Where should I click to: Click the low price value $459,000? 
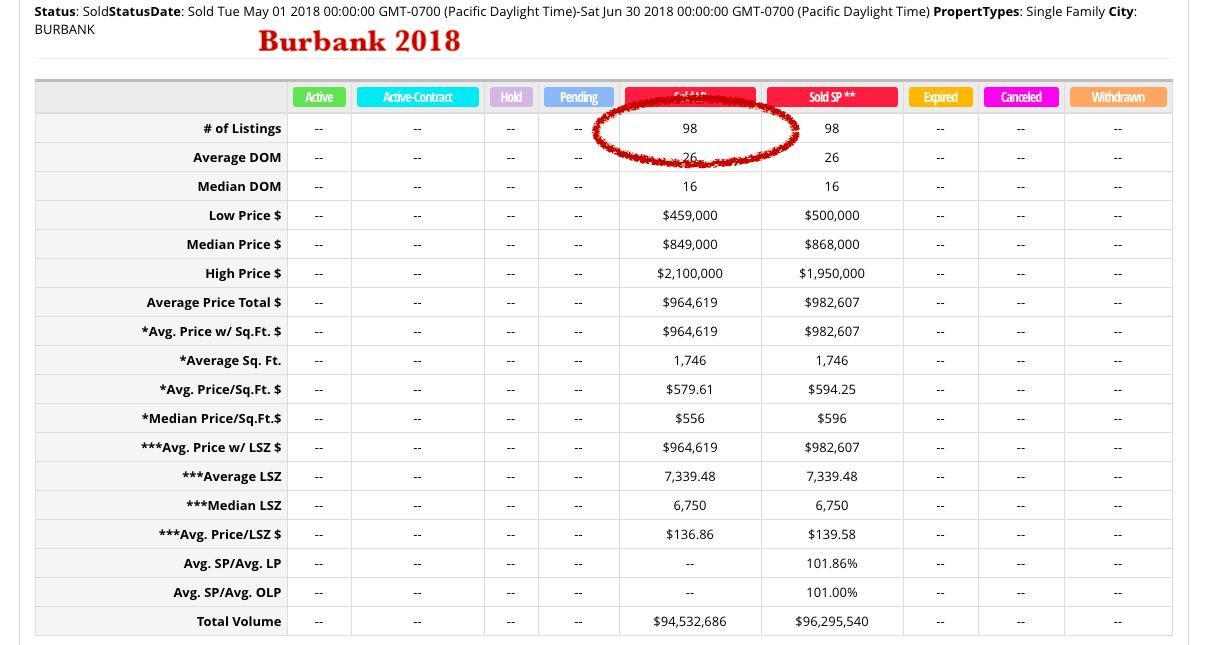coord(690,215)
